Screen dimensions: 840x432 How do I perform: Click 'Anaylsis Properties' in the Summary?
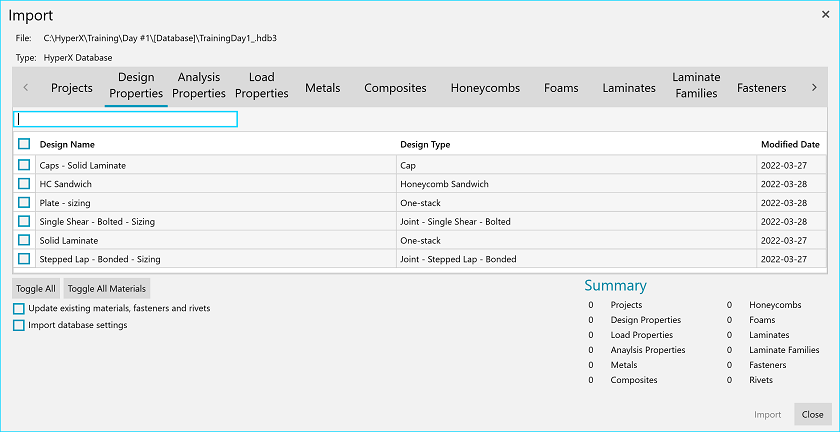pos(648,350)
